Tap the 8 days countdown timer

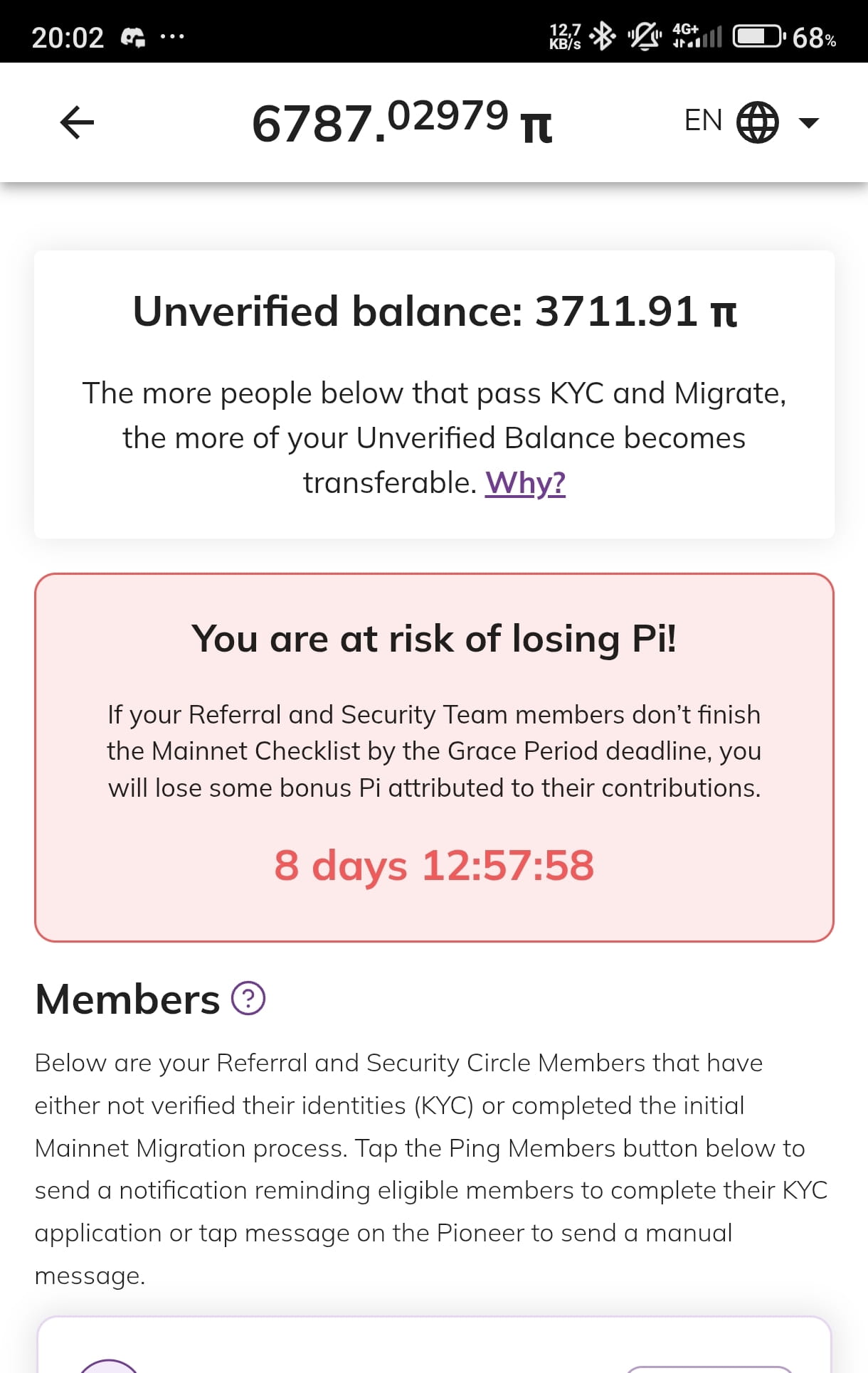coord(434,866)
